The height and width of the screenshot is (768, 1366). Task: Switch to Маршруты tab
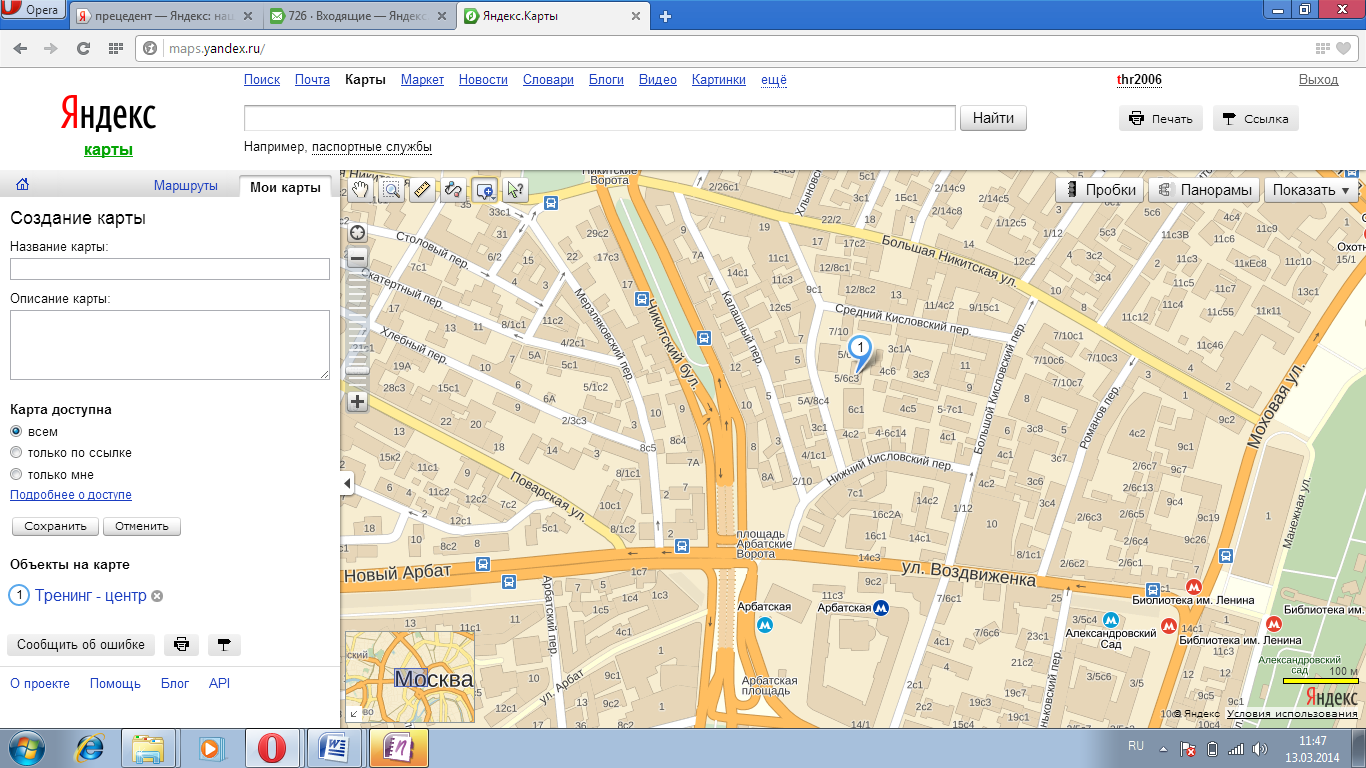tap(186, 186)
